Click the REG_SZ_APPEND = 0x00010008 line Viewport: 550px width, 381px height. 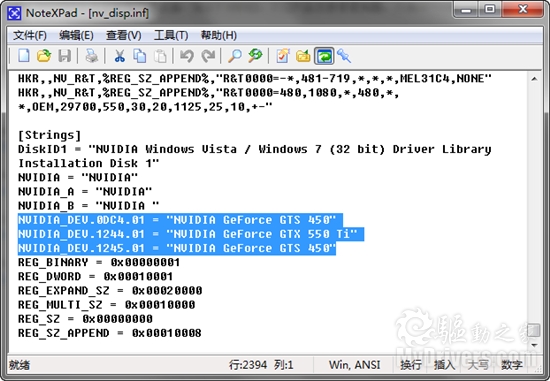pos(110,333)
